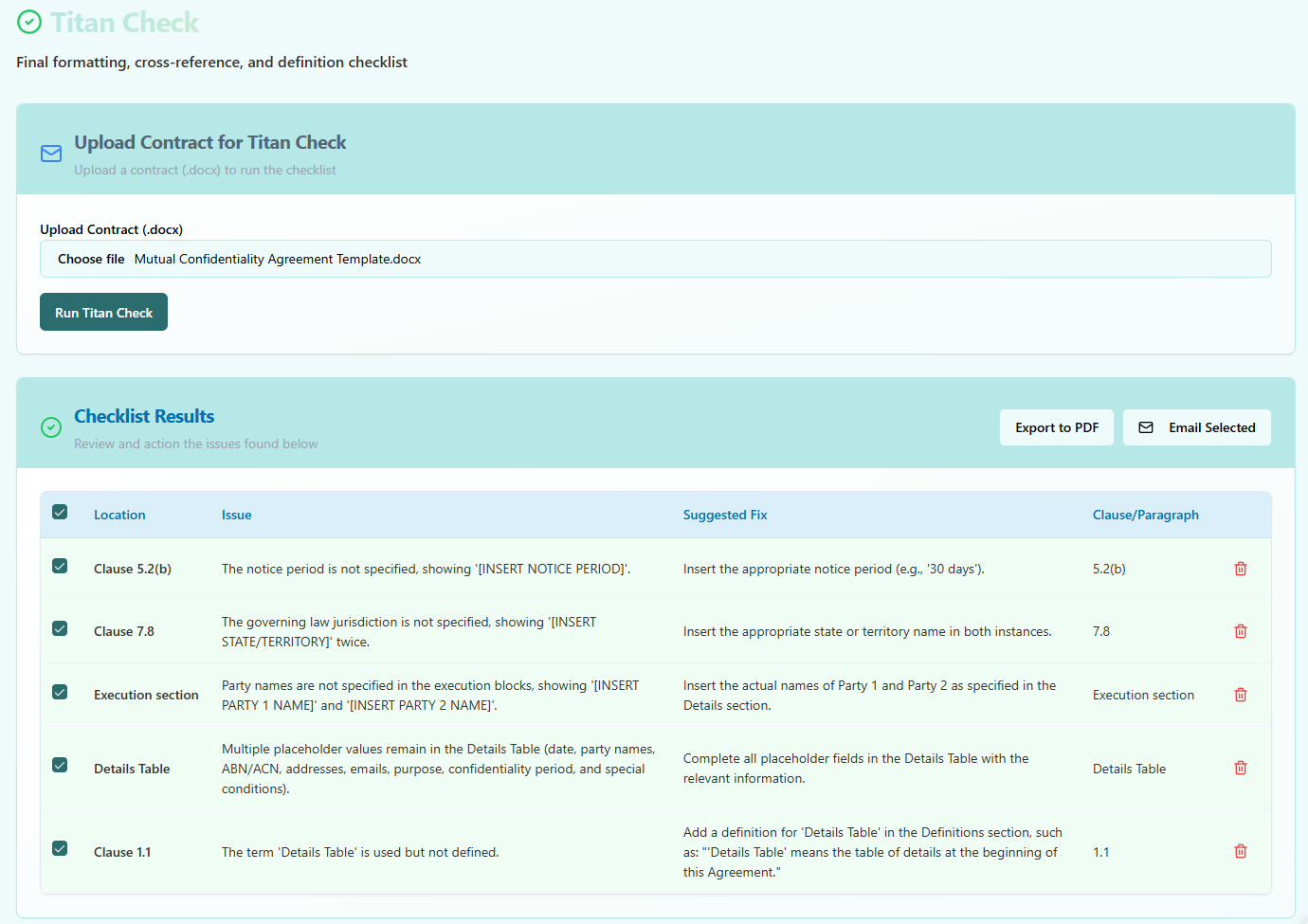Click Choose file to upload a contract
1308x924 pixels.
(x=91, y=259)
